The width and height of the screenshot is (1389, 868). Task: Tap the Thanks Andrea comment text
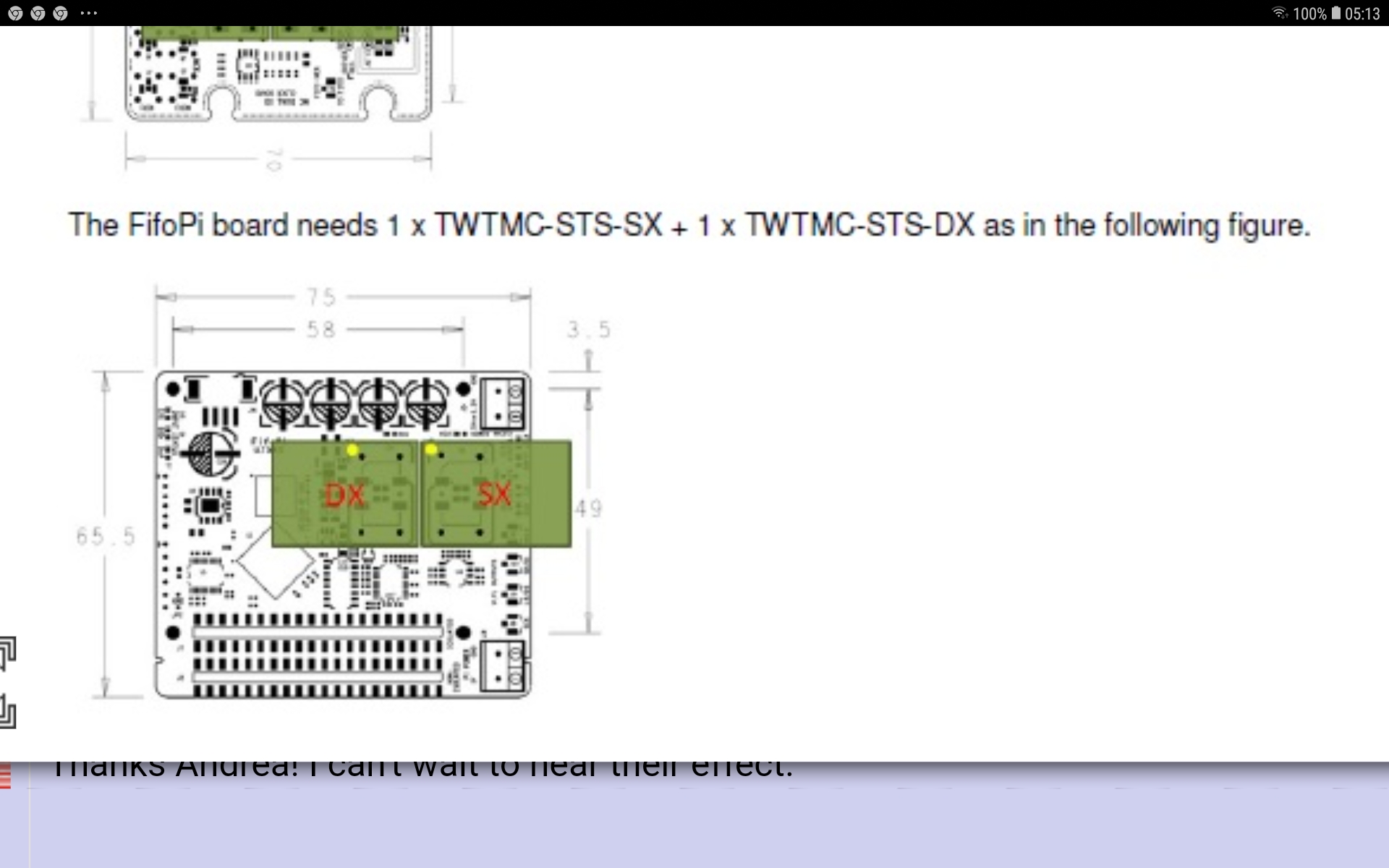(422, 770)
